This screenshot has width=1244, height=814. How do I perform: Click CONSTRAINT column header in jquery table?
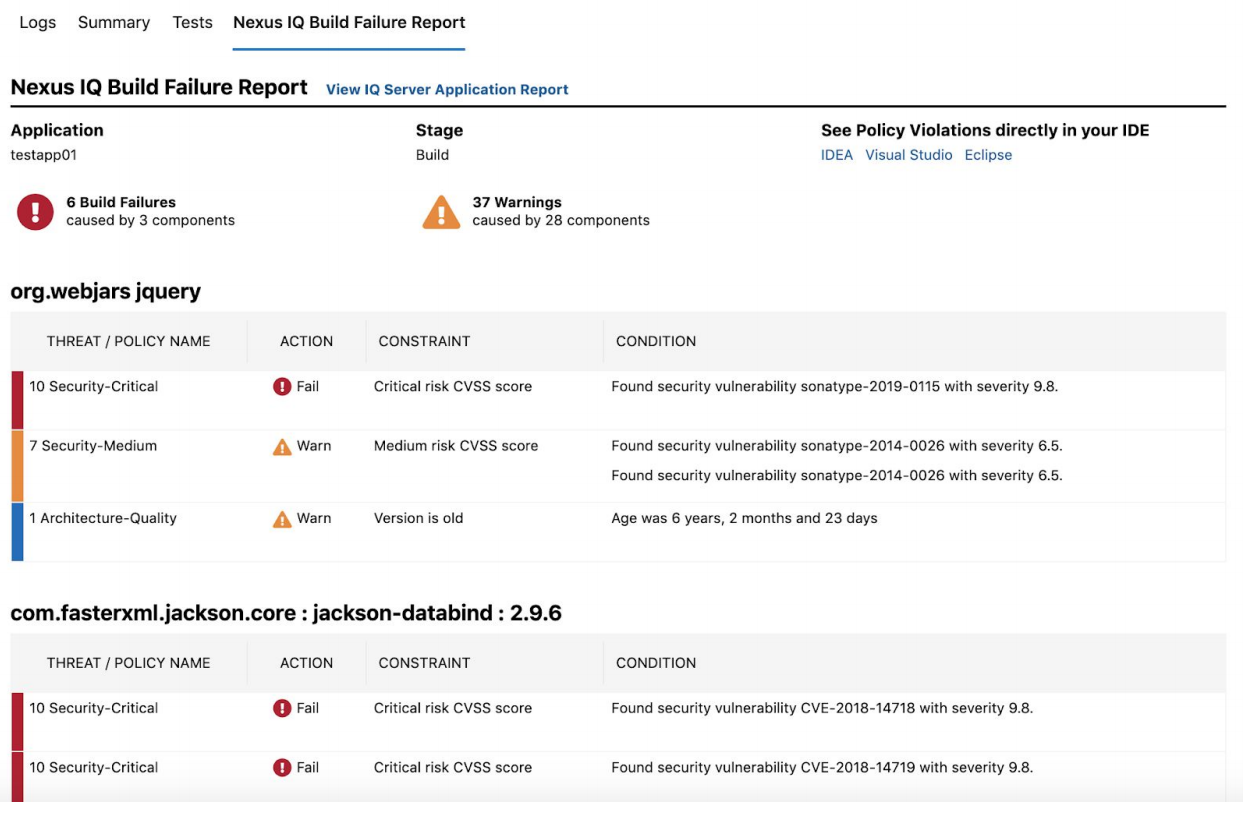tap(425, 341)
